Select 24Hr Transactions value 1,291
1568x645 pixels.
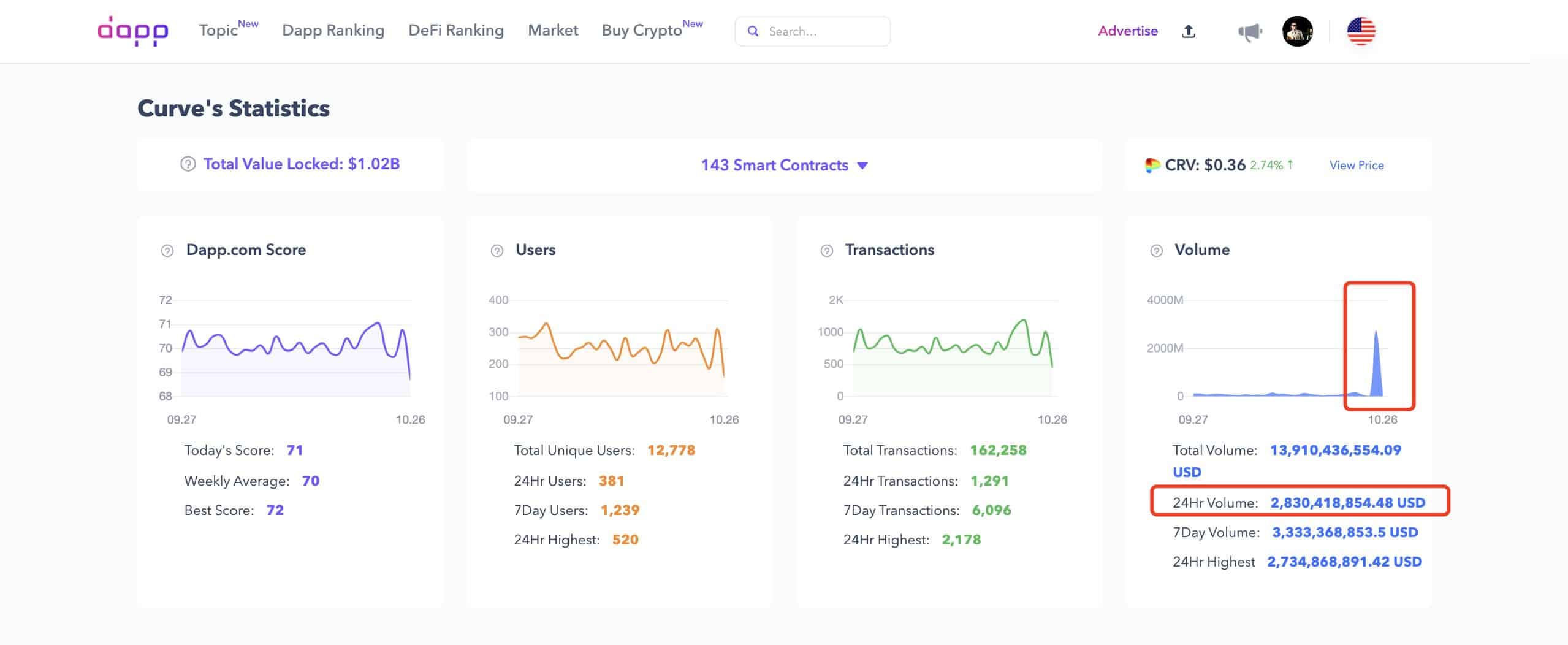[989, 481]
